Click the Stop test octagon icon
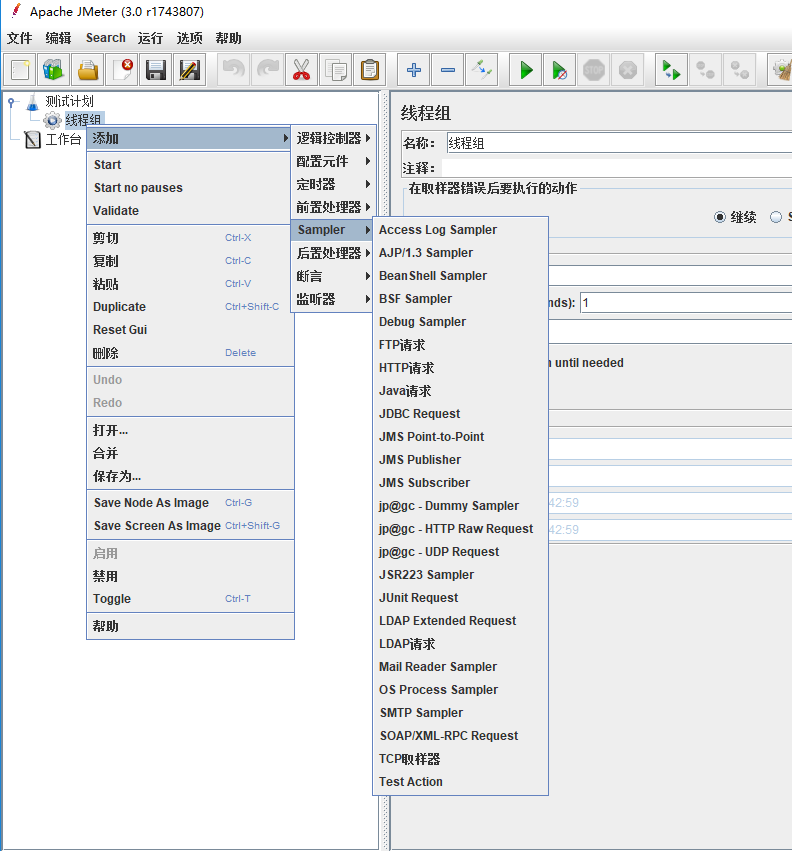 click(x=594, y=70)
